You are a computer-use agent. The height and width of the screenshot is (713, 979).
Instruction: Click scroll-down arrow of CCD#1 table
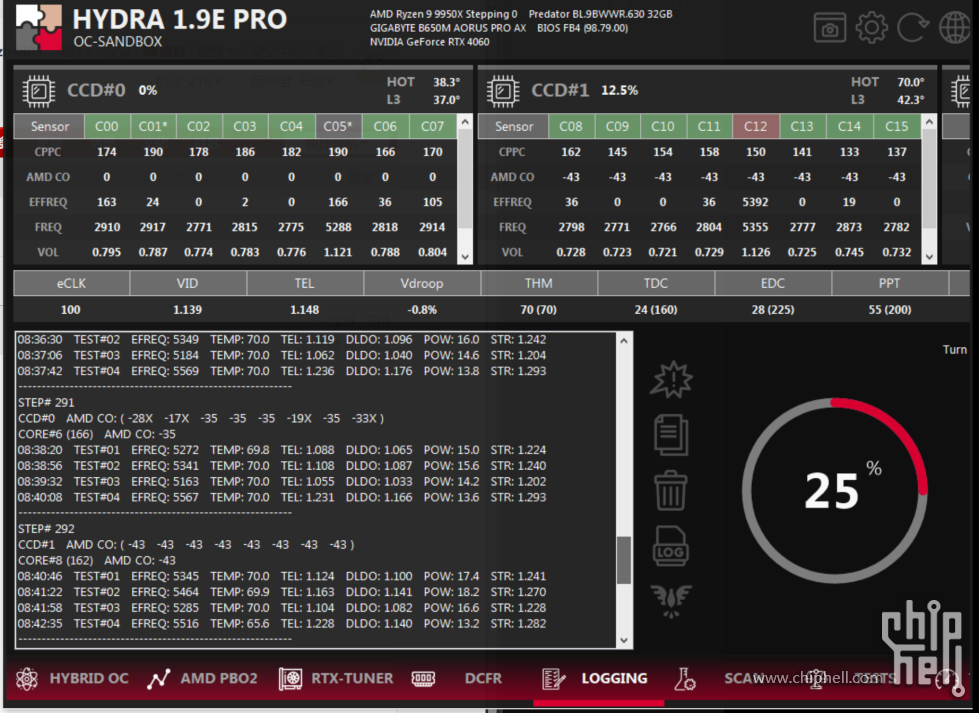[x=929, y=257]
